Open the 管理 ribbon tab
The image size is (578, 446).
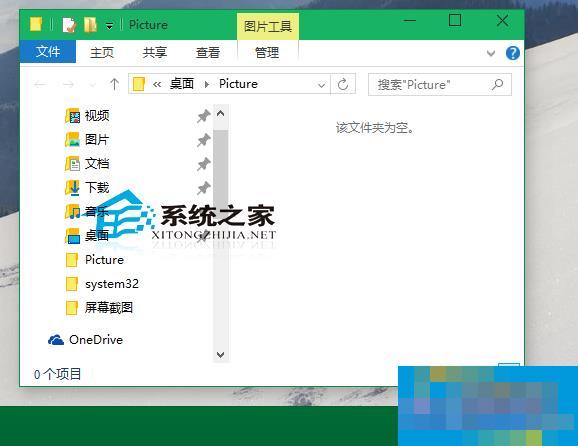tap(267, 52)
